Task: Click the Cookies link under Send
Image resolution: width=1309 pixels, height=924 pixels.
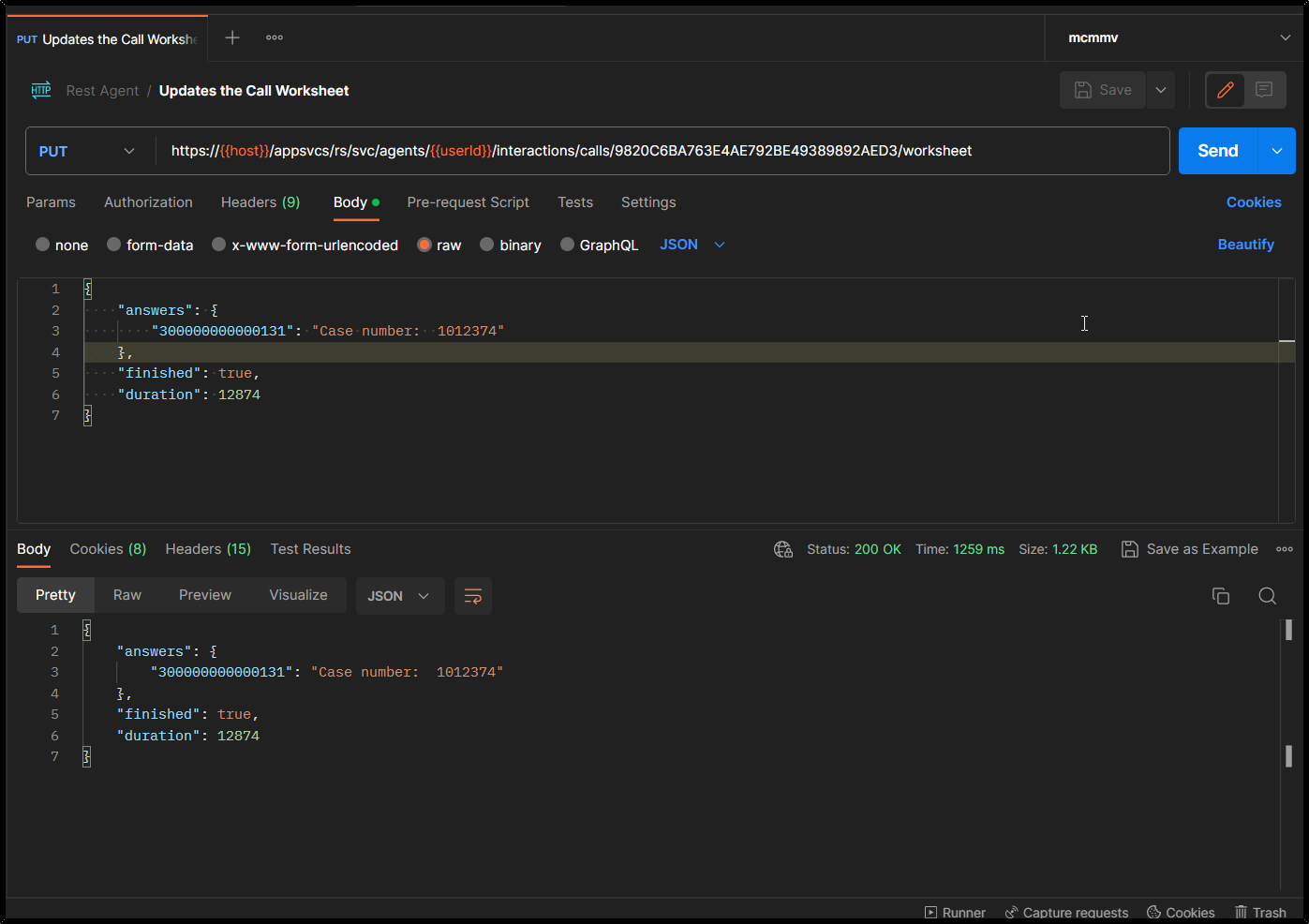Action: [1254, 202]
